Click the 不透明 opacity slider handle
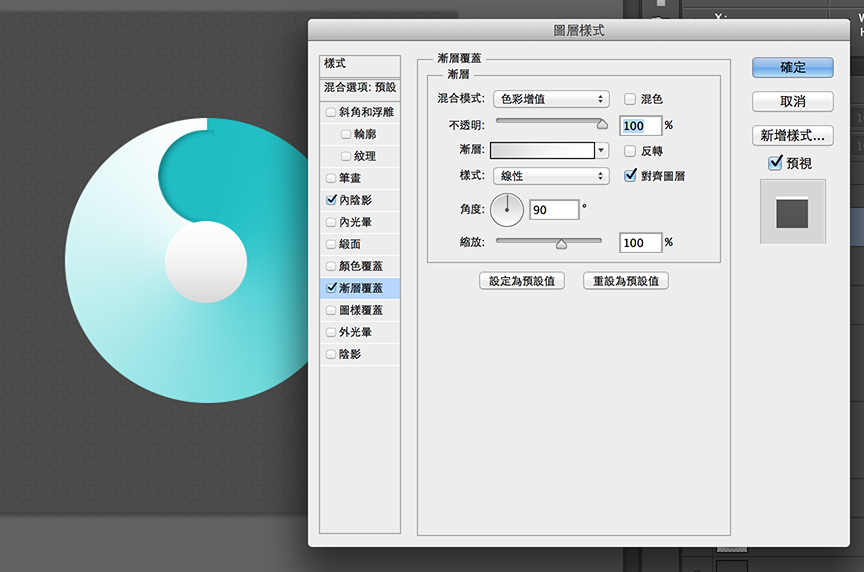Image resolution: width=864 pixels, height=572 pixels. [x=602, y=125]
